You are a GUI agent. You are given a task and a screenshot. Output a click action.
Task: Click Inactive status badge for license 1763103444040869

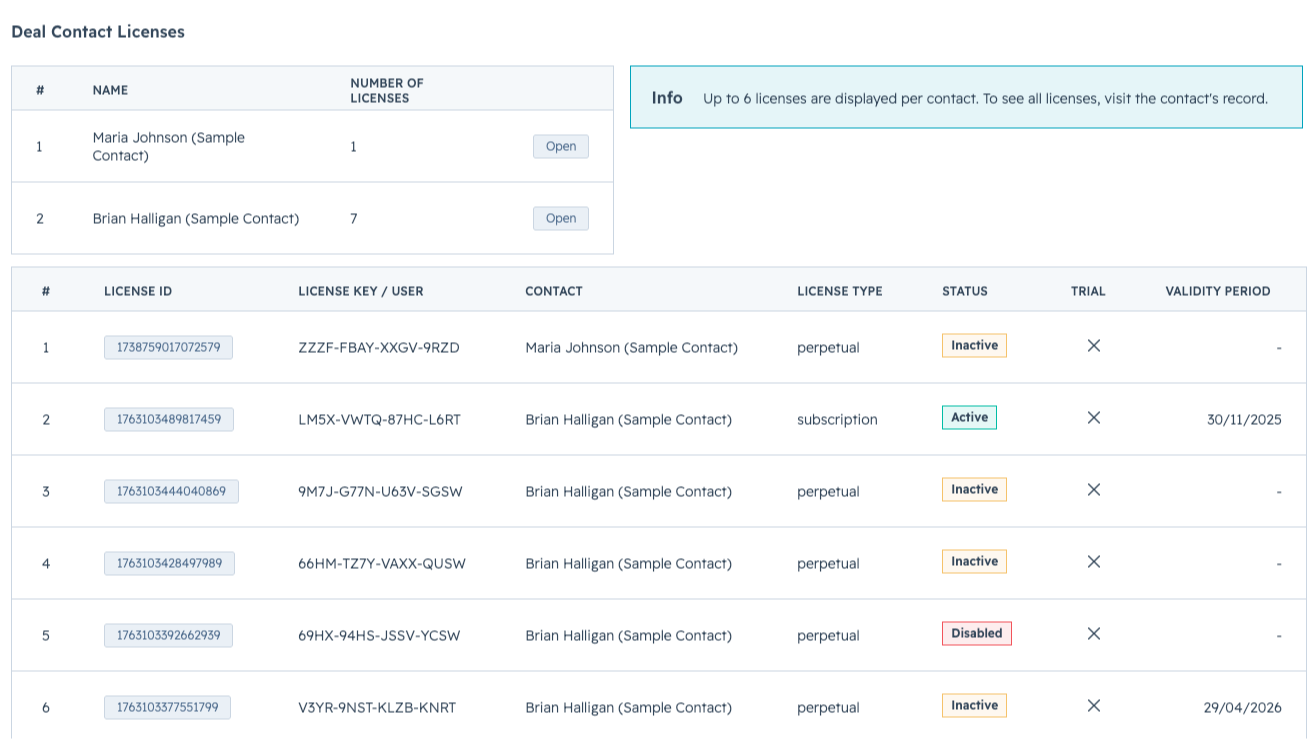[974, 489]
